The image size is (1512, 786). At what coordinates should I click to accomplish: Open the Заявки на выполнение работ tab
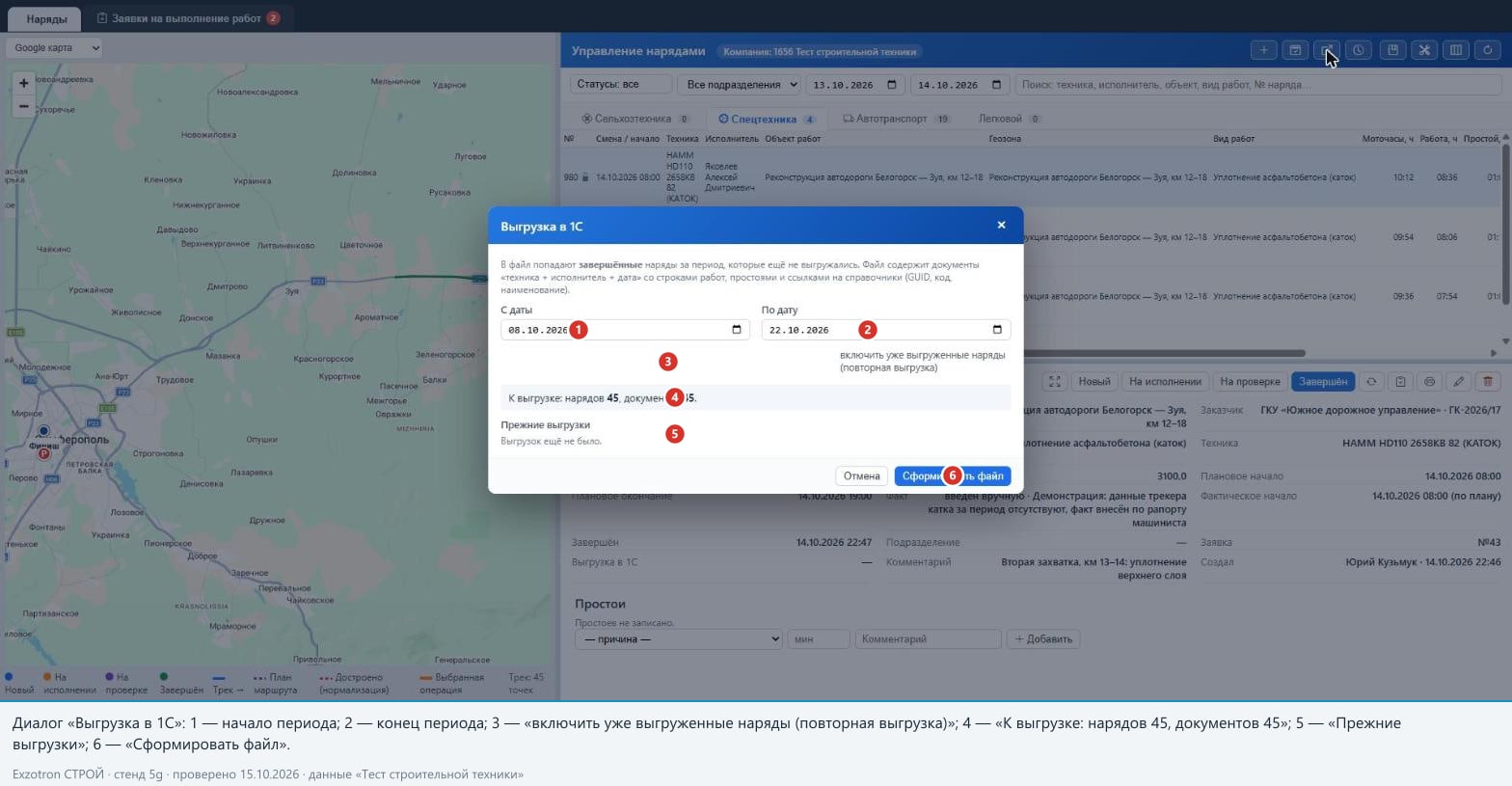[x=187, y=18]
